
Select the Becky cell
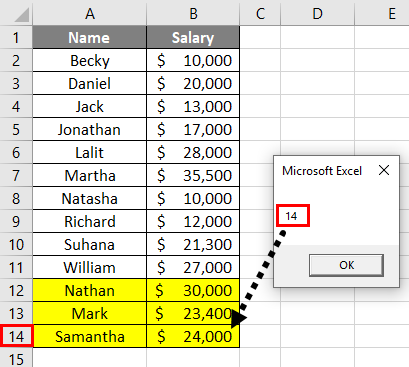tap(89, 60)
